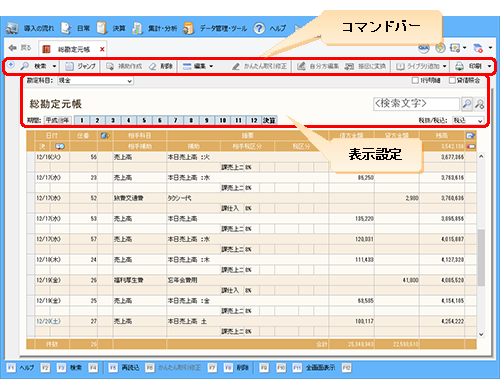The image size is (500, 379).
Task: Expand the 印刷 dropdown arrow
Action: [x=489, y=66]
